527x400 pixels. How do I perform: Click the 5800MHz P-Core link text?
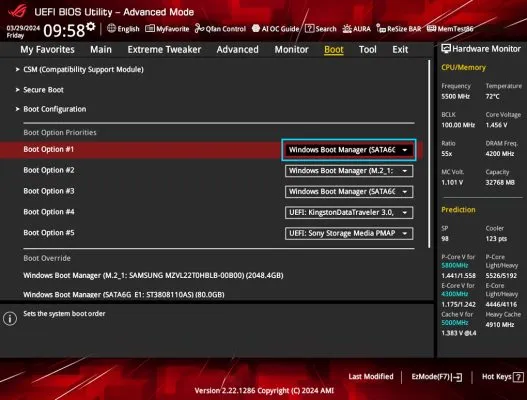coord(455,266)
